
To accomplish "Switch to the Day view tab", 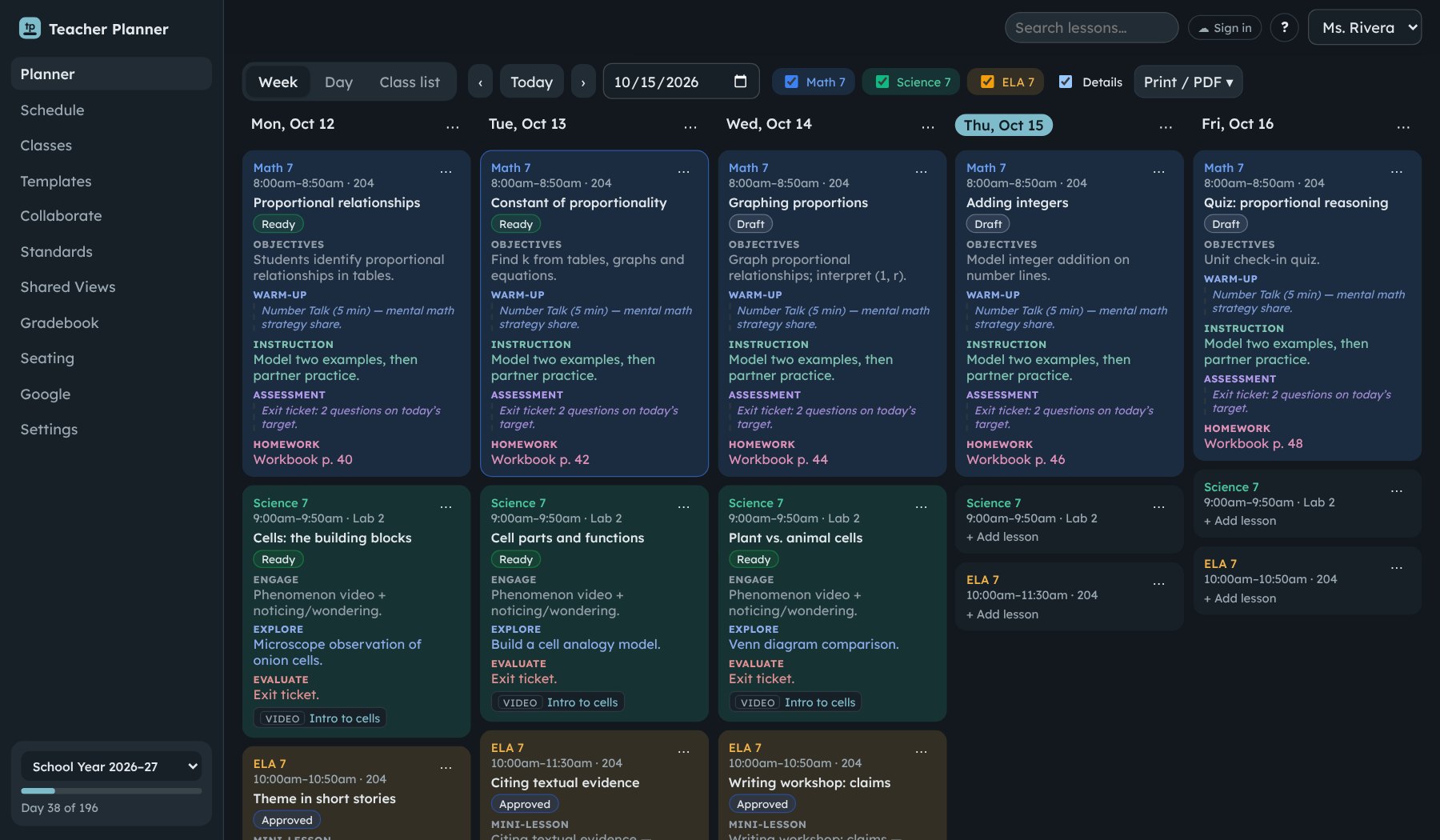I will click(338, 82).
